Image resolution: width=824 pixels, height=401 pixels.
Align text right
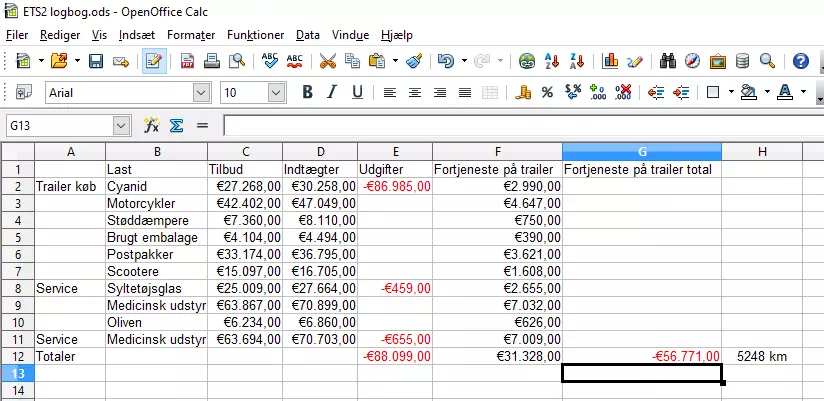coord(440,92)
